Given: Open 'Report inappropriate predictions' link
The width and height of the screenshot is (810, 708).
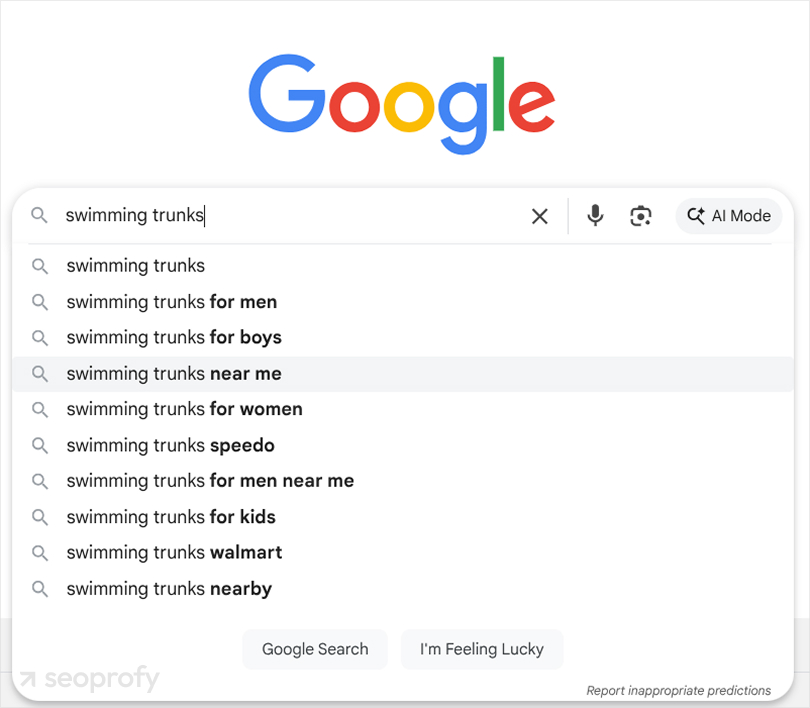Looking at the screenshot, I should (680, 690).
